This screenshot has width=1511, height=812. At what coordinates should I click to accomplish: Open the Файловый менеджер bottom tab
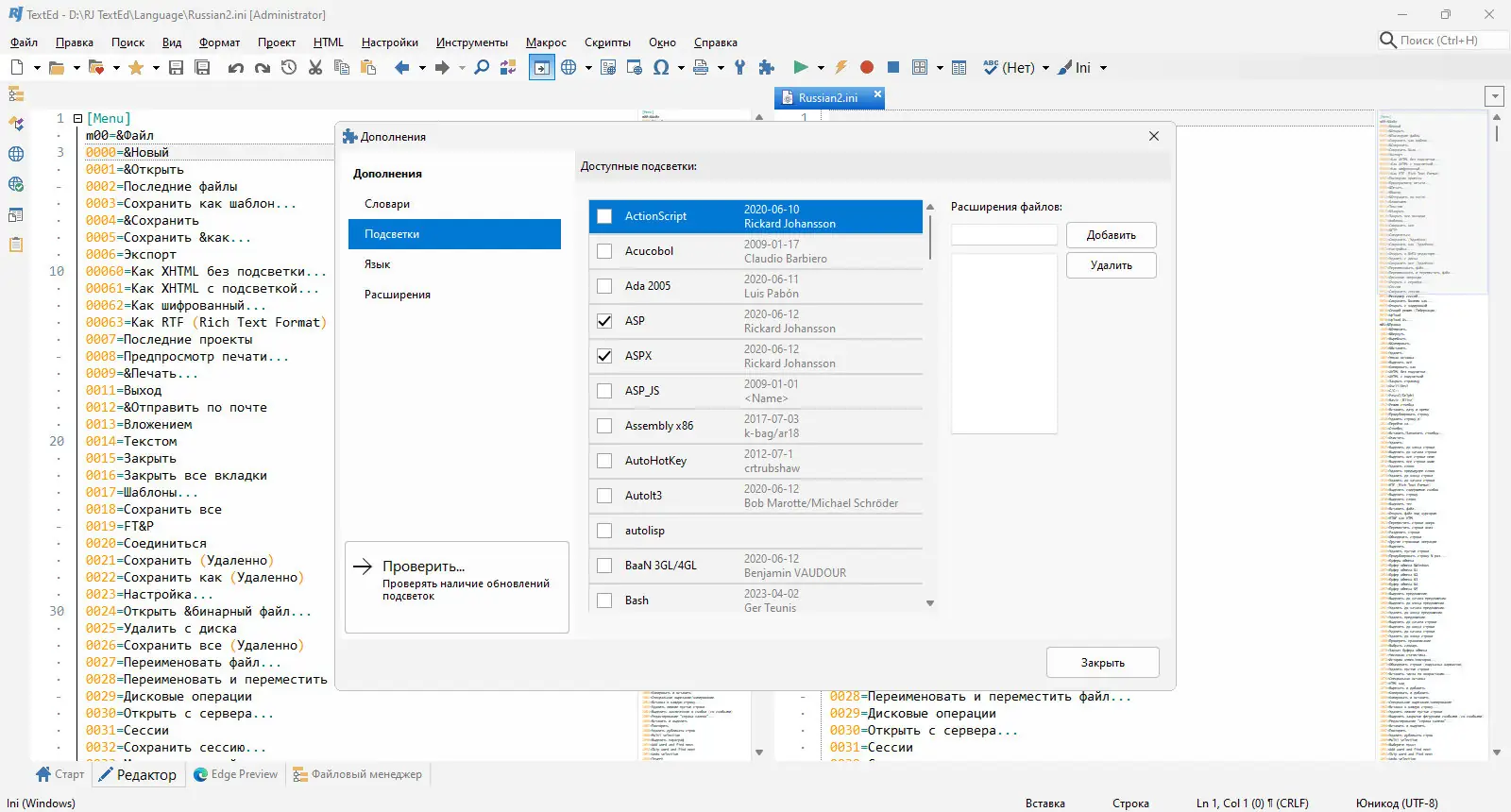(358, 774)
